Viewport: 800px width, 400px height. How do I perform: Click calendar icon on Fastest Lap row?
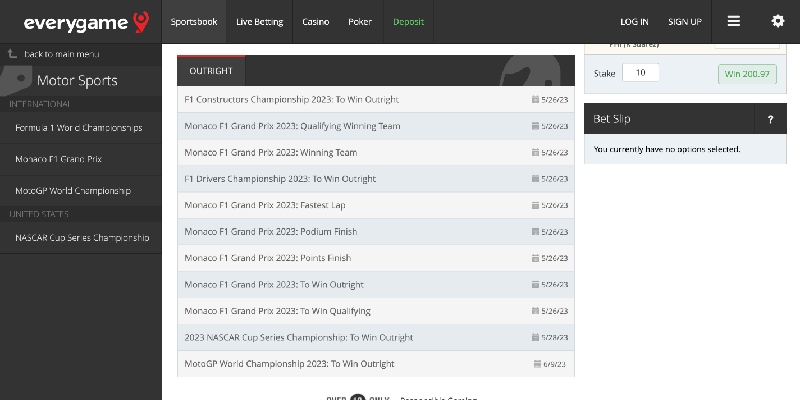[535, 205]
